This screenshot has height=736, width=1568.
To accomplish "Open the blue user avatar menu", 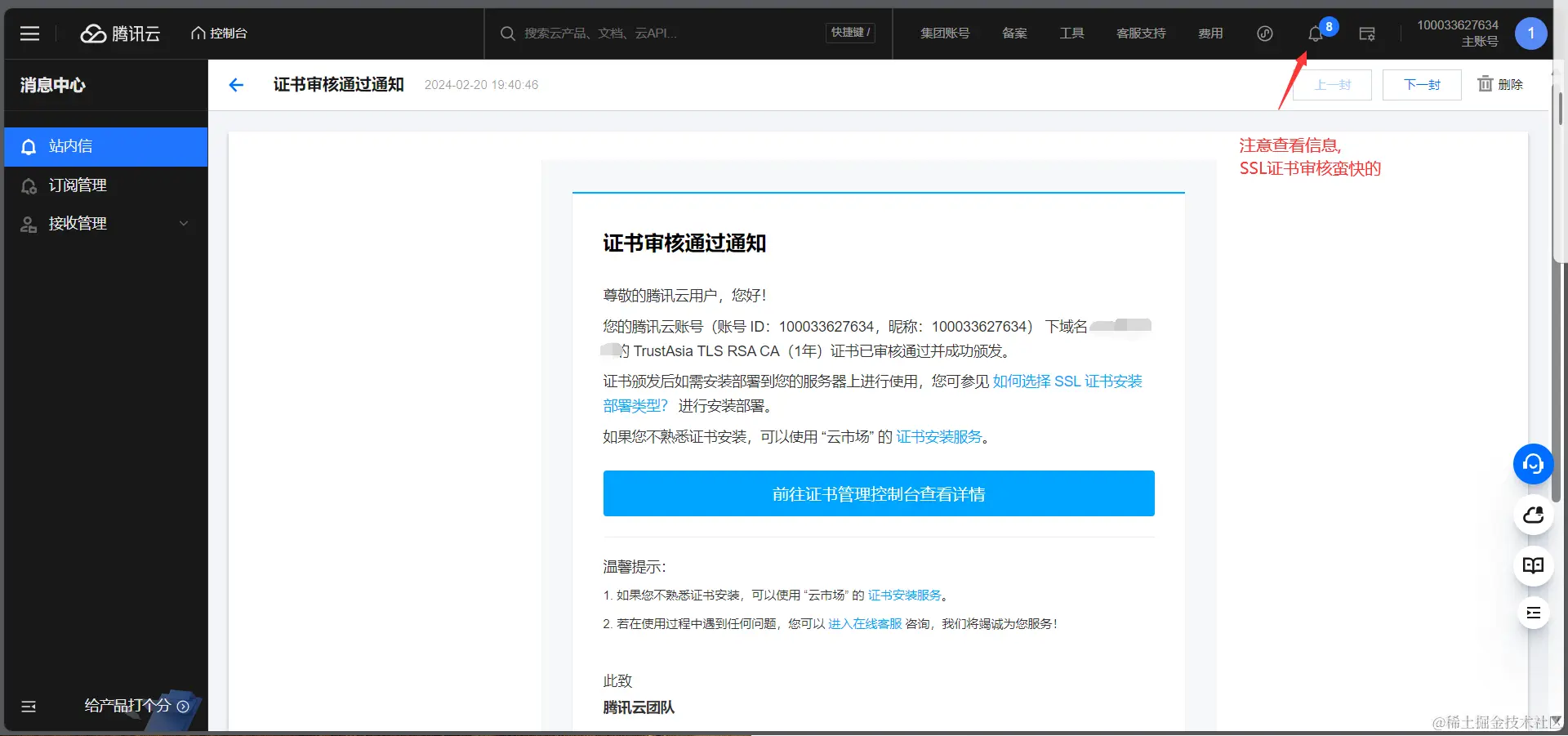I will [1531, 33].
